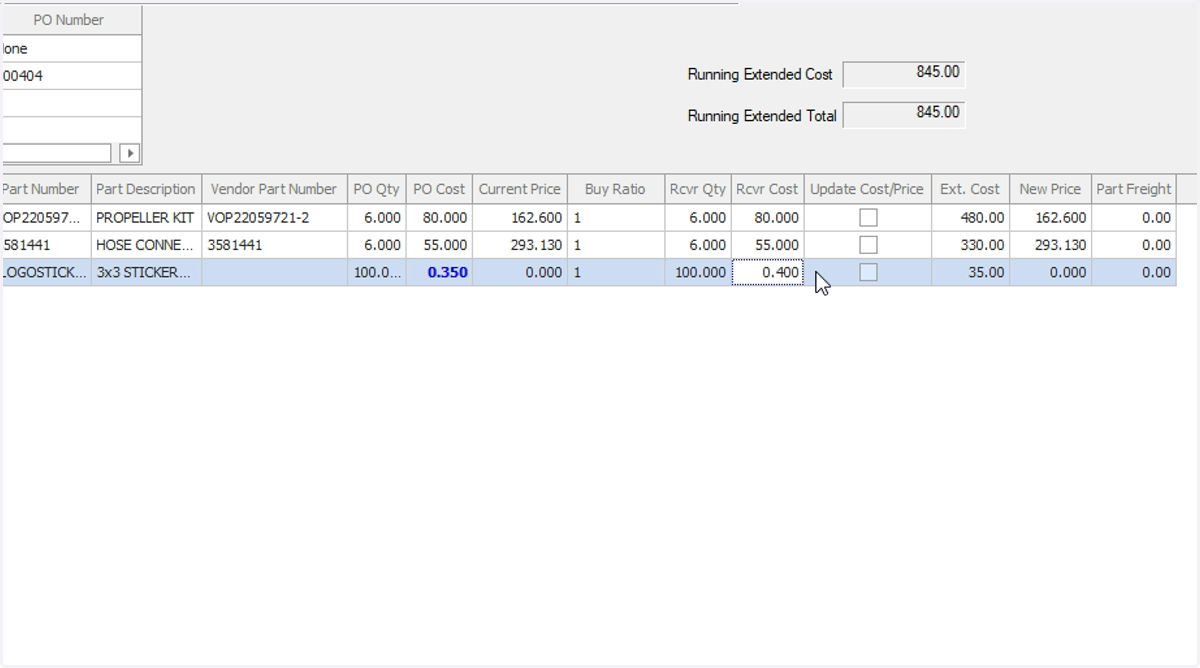Click New Price 0.000 in sticker row

1050,272
